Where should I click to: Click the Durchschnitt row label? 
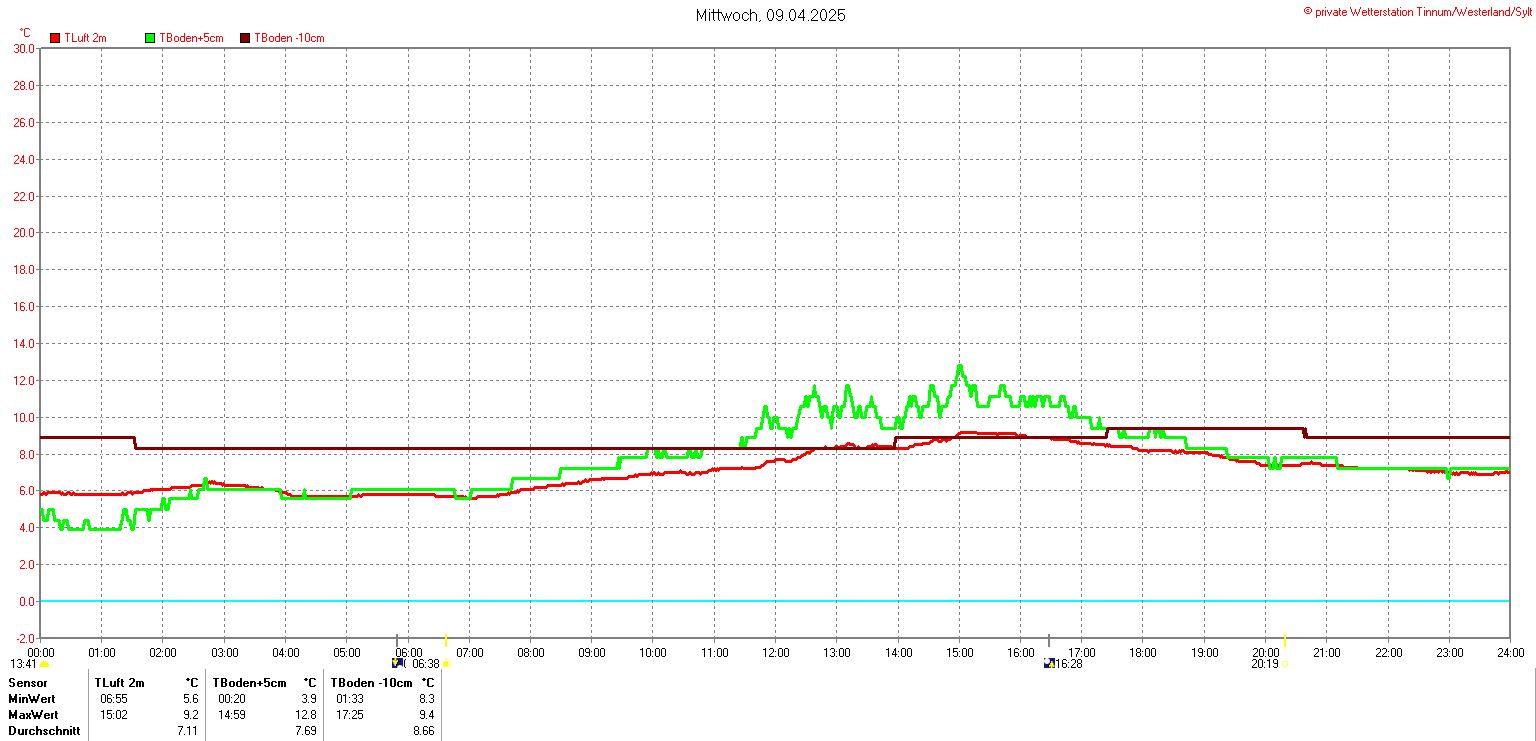pyautogui.click(x=42, y=732)
